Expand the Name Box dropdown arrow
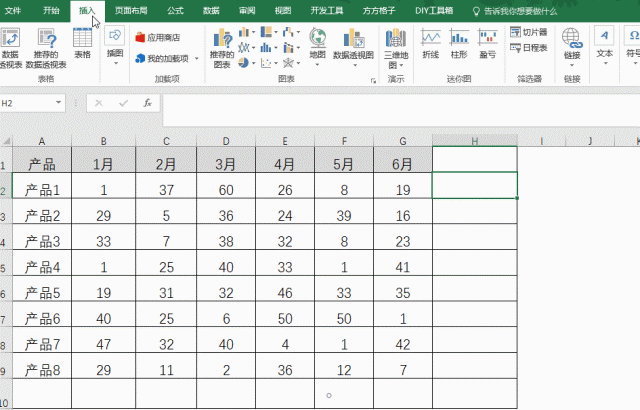This screenshot has height=410, width=640. click(58, 103)
